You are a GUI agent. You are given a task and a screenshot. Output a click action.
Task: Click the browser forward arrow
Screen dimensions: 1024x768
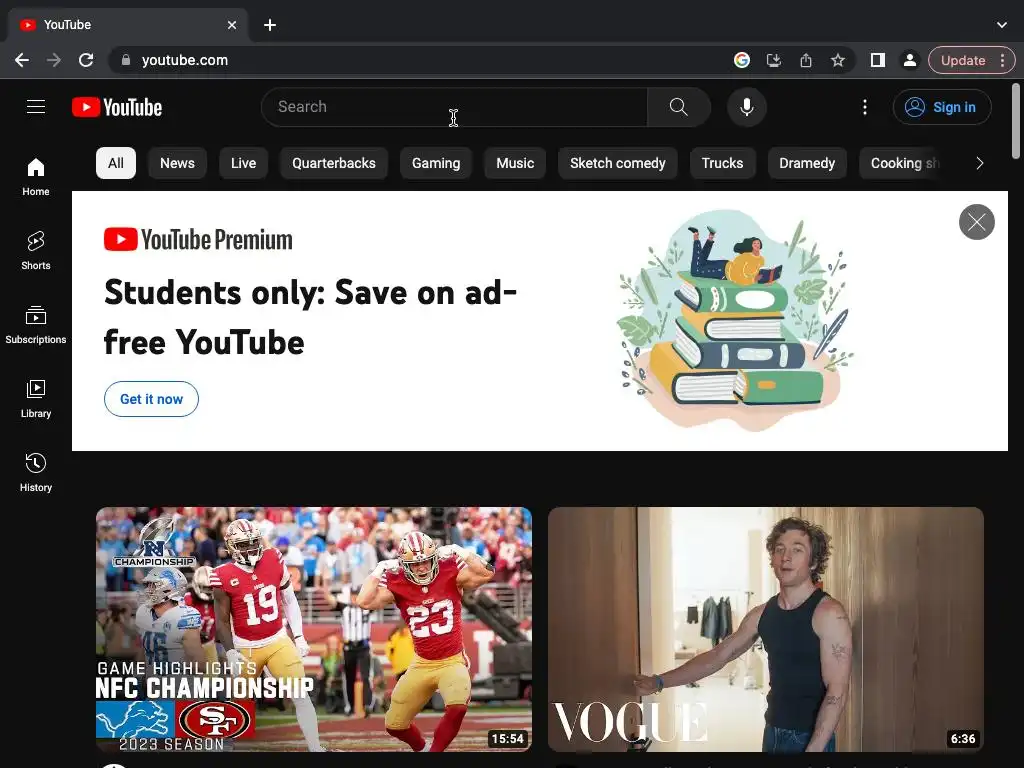click(54, 60)
